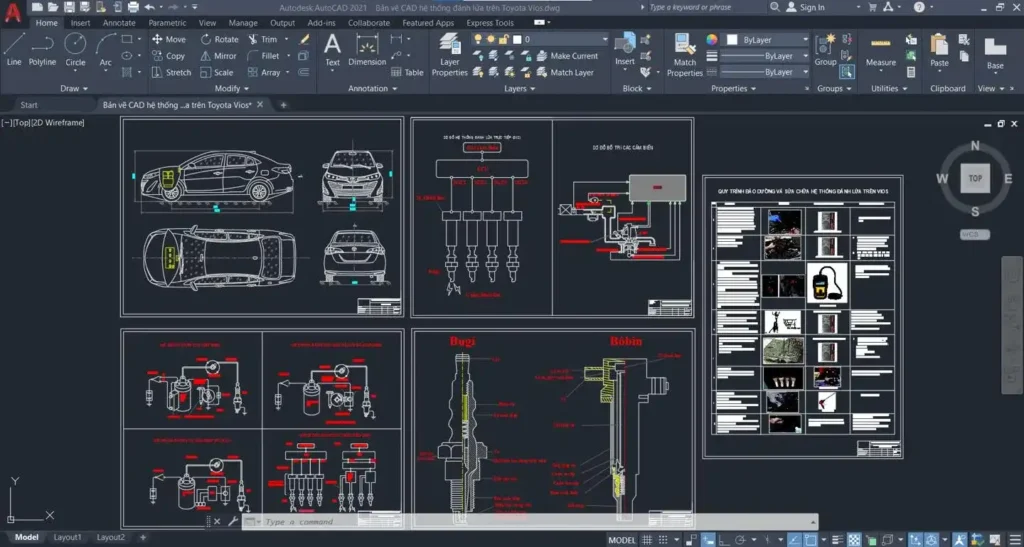Click Sign In

[805, 7]
